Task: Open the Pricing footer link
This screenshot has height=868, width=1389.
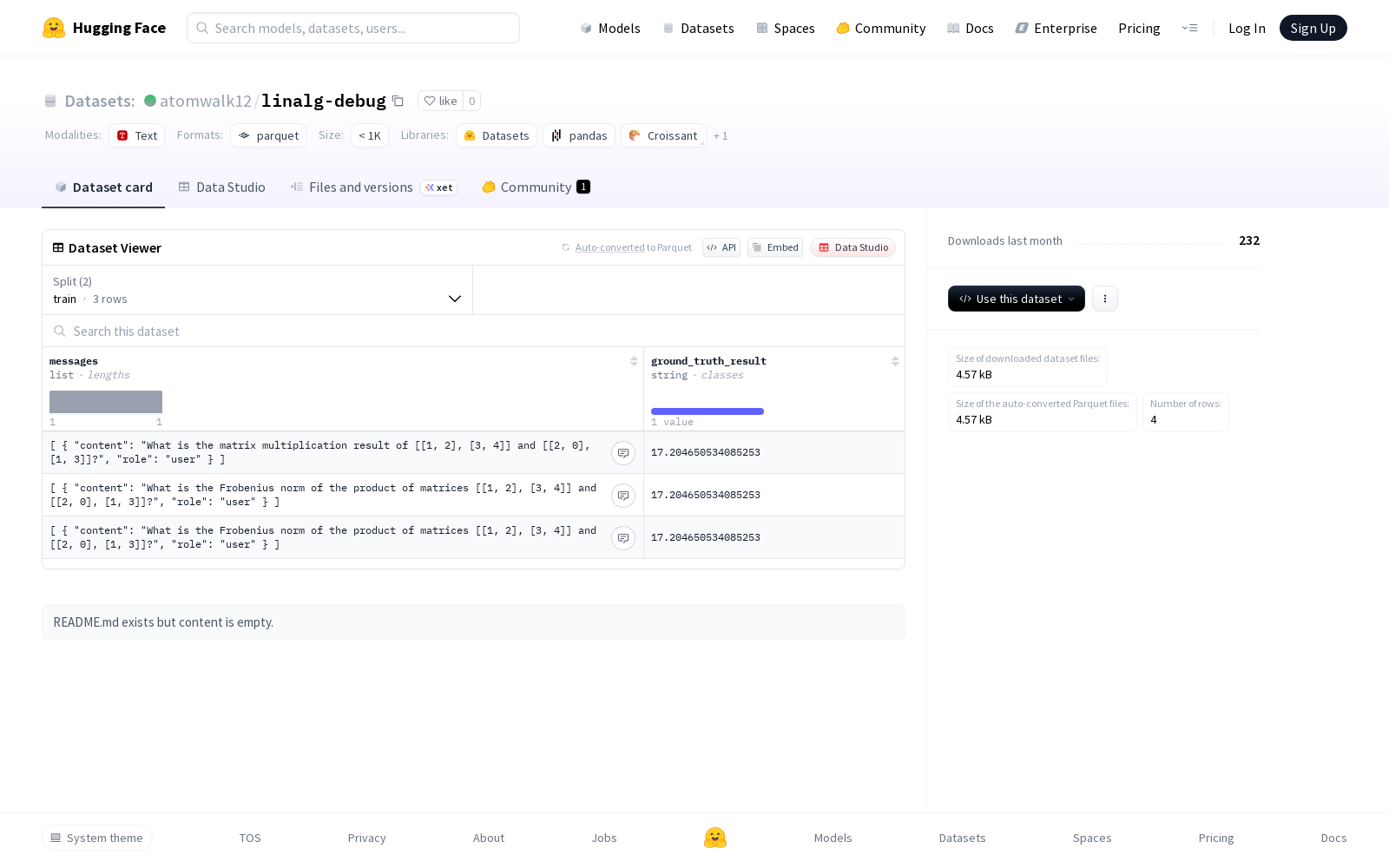Action: coord(1216,838)
